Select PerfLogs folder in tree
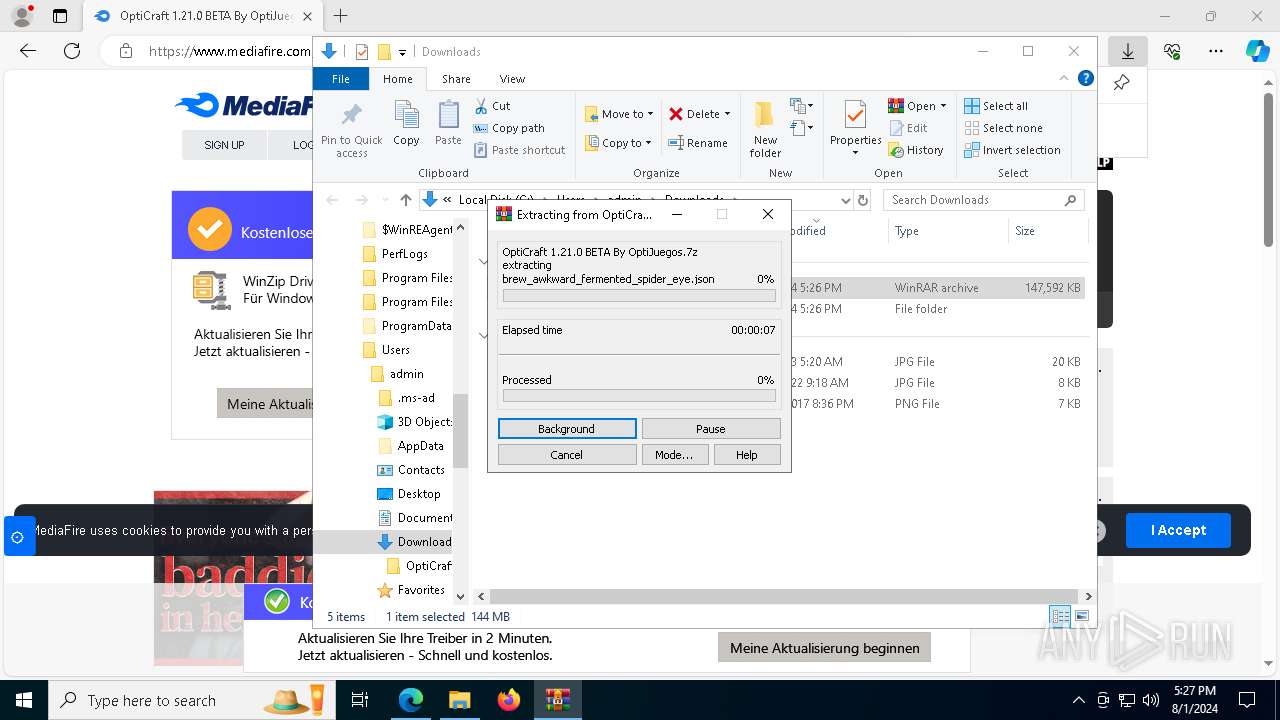 (x=395, y=254)
